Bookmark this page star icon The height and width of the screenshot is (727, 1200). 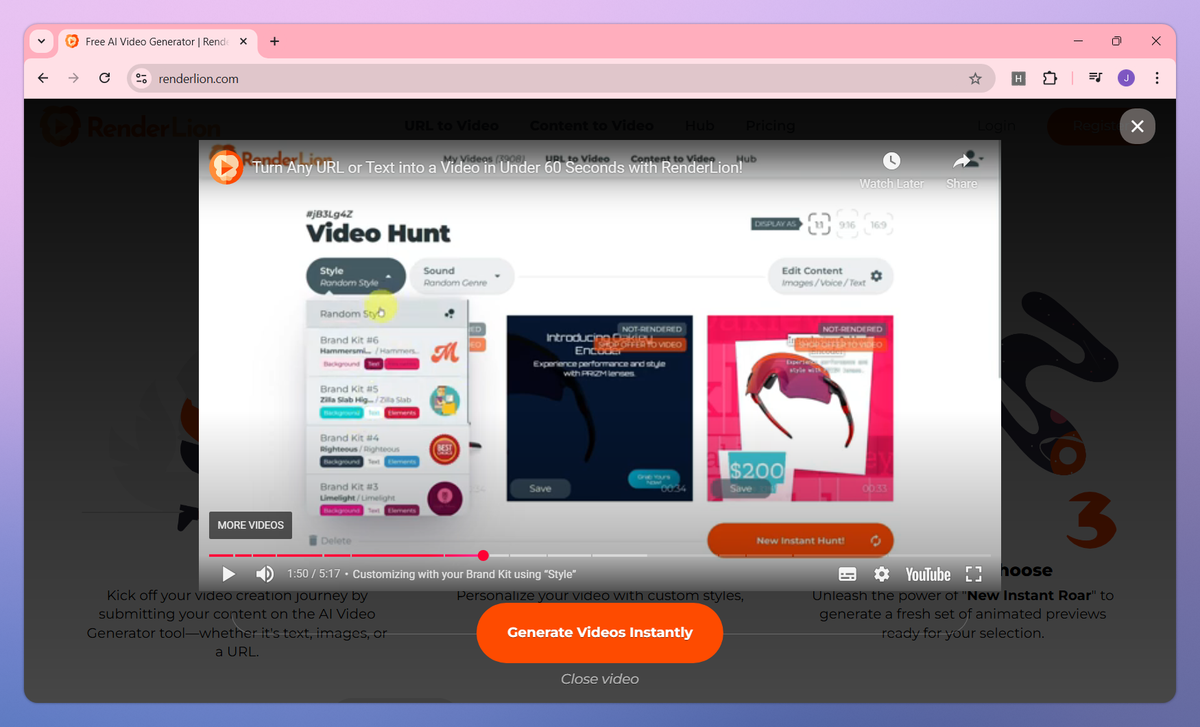975,78
